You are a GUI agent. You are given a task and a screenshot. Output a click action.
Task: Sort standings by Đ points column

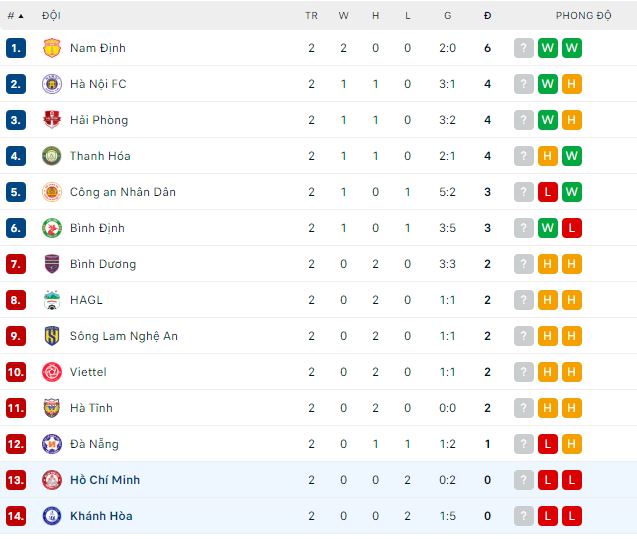[487, 16]
